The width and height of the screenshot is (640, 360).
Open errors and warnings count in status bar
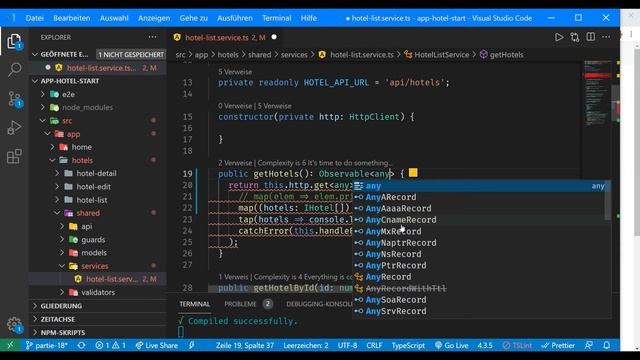point(110,345)
